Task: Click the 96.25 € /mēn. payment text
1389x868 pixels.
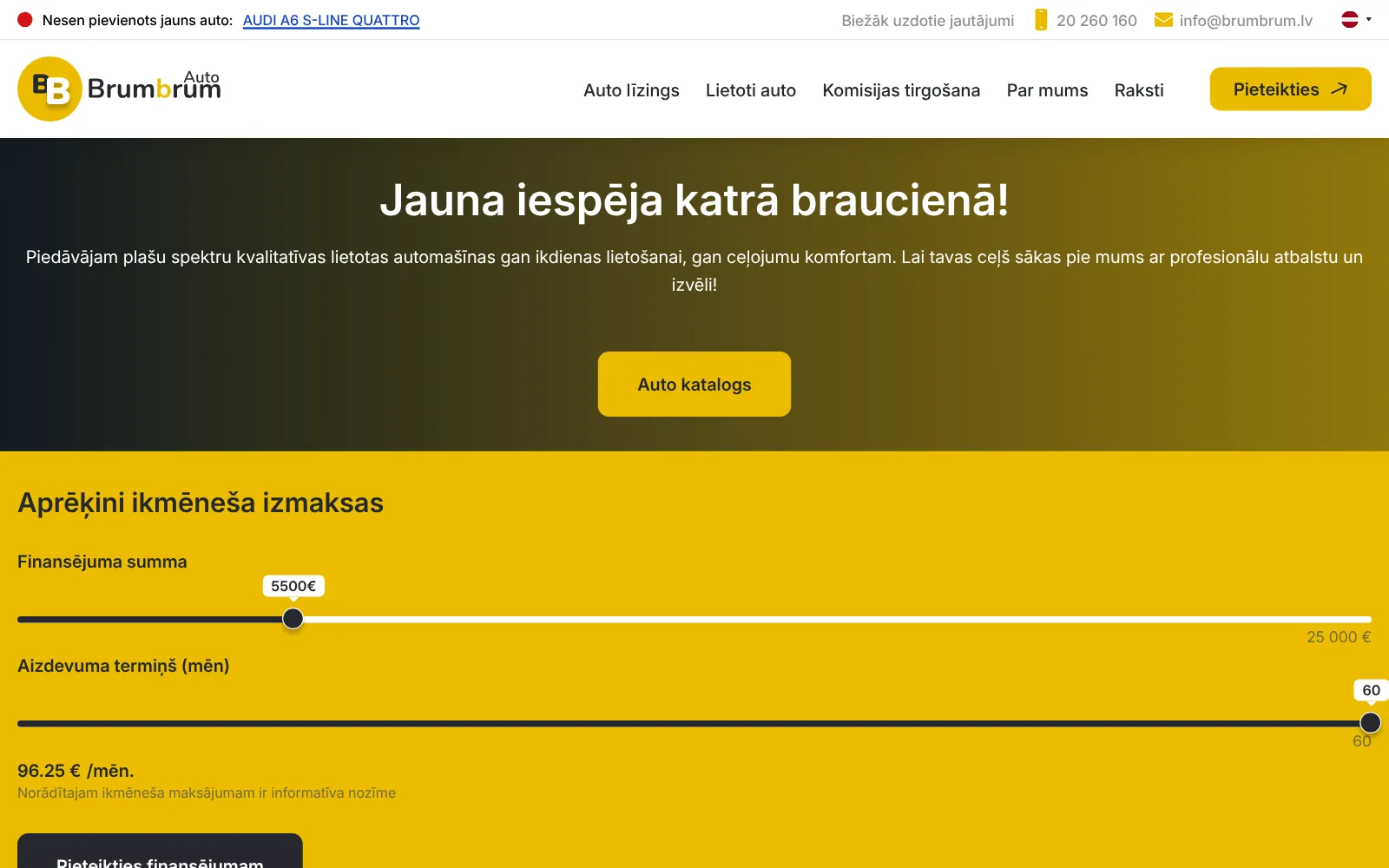Action: tap(76, 771)
